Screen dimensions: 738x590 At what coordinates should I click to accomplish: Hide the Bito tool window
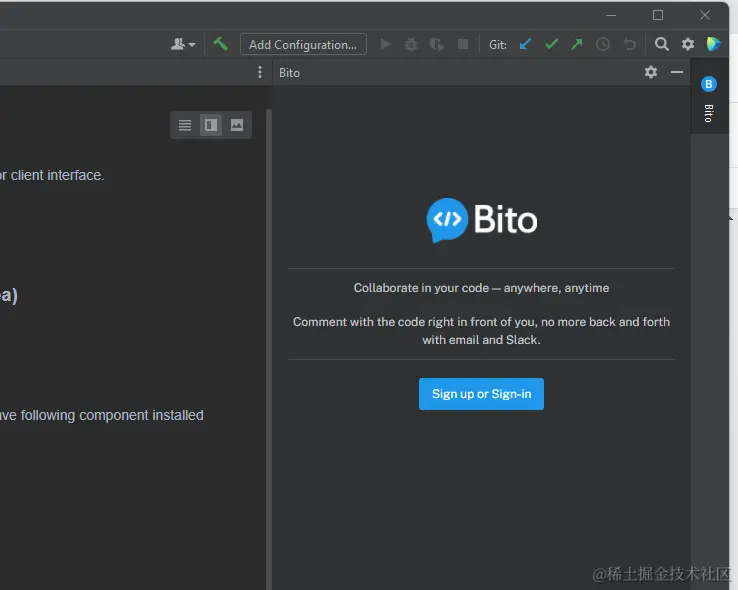[677, 72]
